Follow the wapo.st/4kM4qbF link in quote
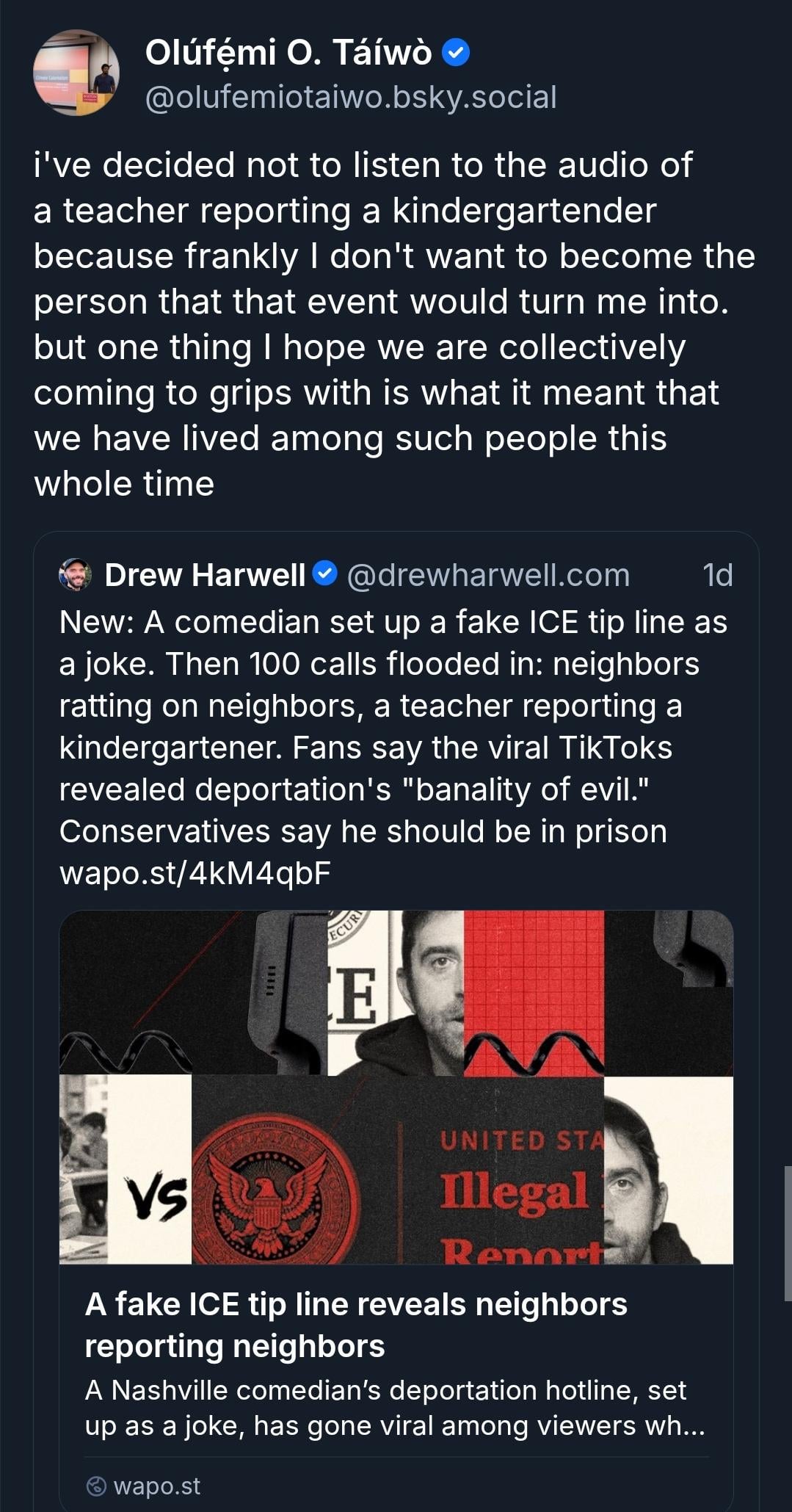 click(195, 873)
